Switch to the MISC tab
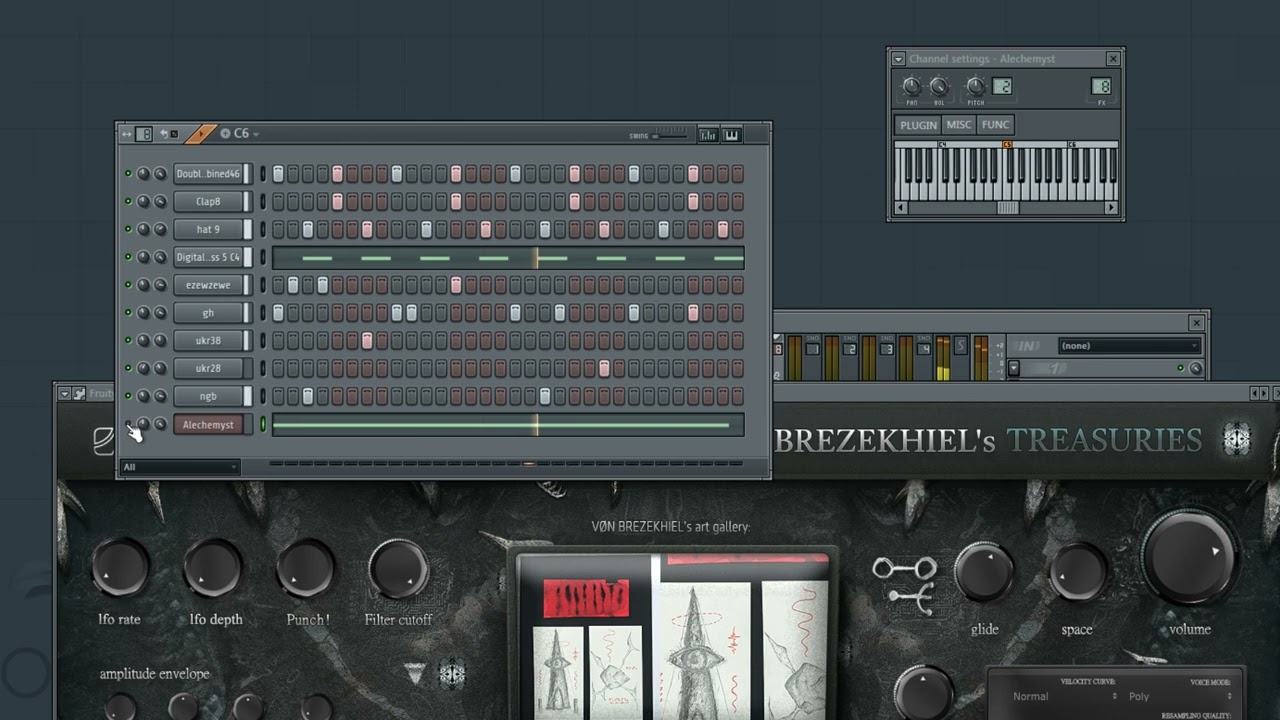 (x=959, y=125)
